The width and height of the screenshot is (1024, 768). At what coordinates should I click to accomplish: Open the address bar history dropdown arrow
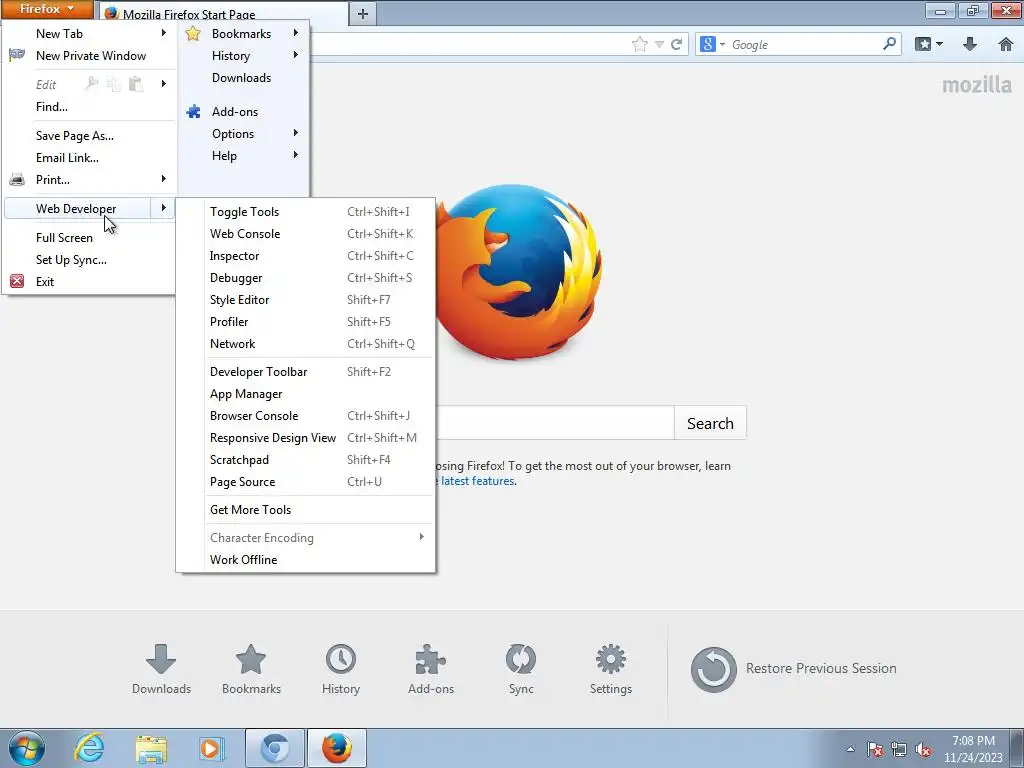659,44
